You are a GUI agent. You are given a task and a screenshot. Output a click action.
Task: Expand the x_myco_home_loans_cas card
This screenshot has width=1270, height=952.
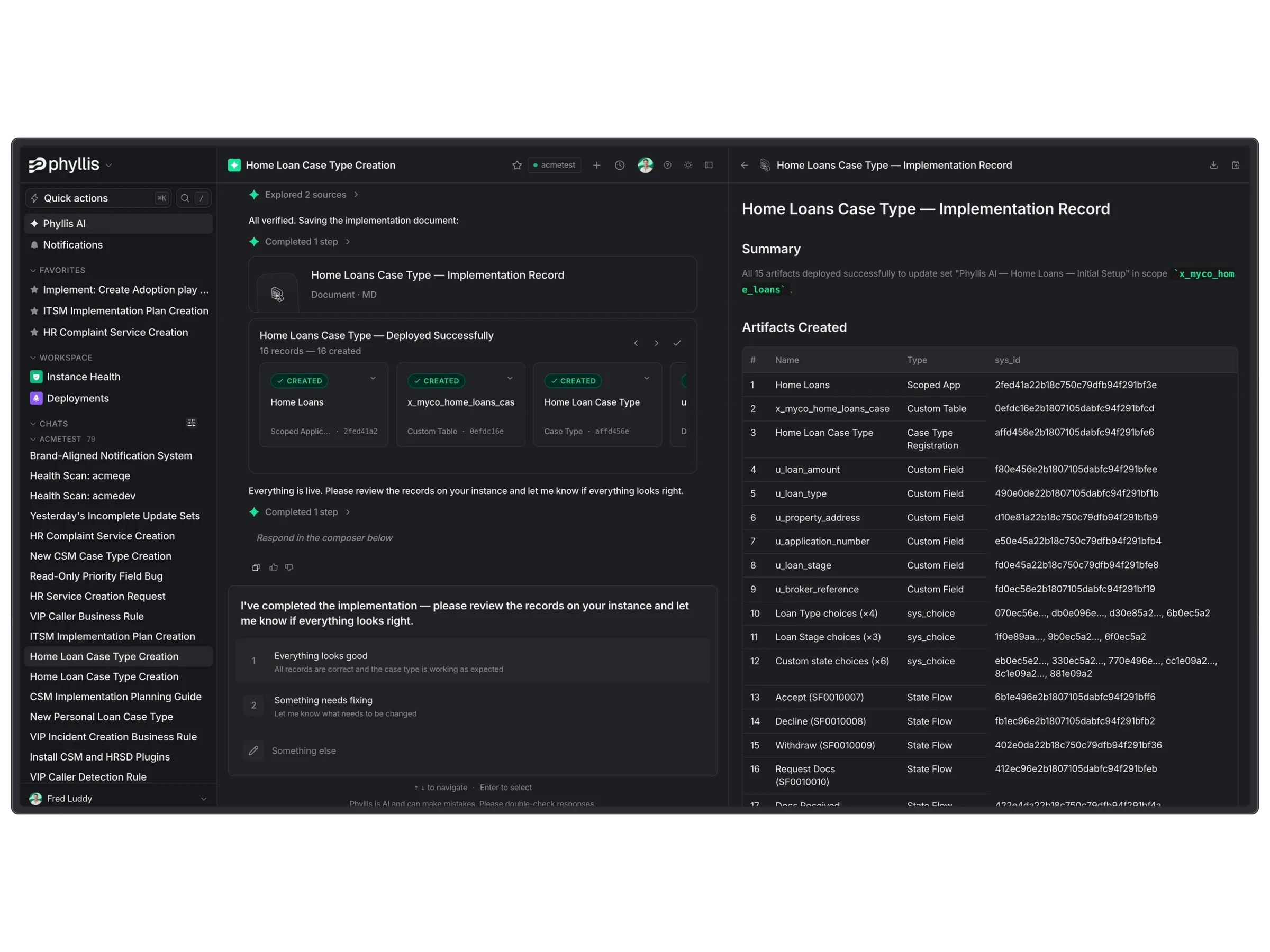tap(510, 378)
